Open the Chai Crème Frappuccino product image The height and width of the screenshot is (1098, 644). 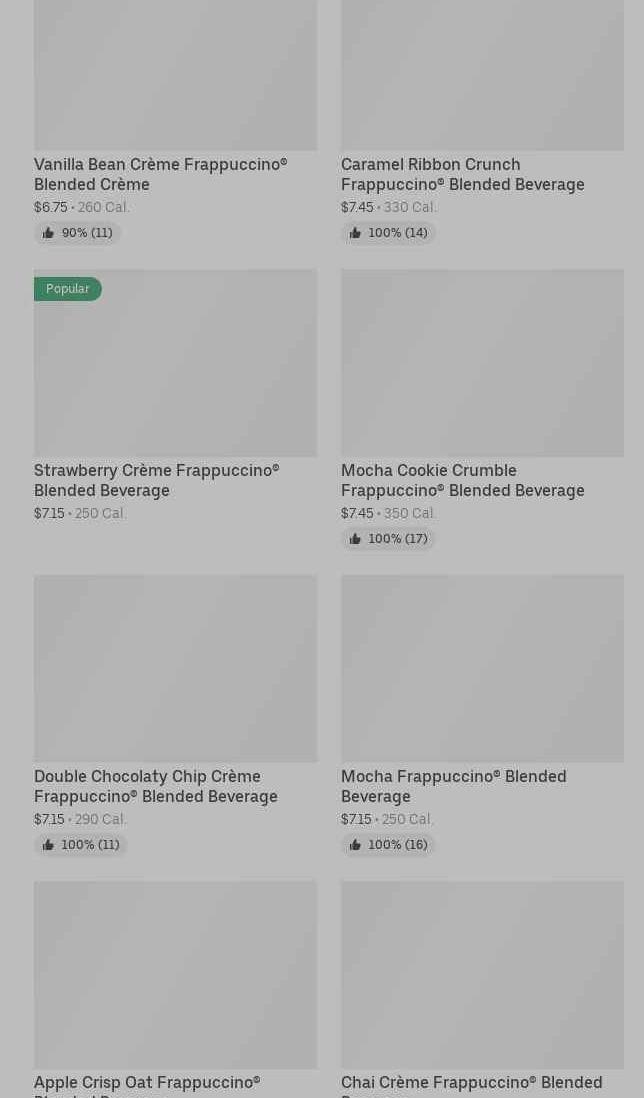click(482, 974)
